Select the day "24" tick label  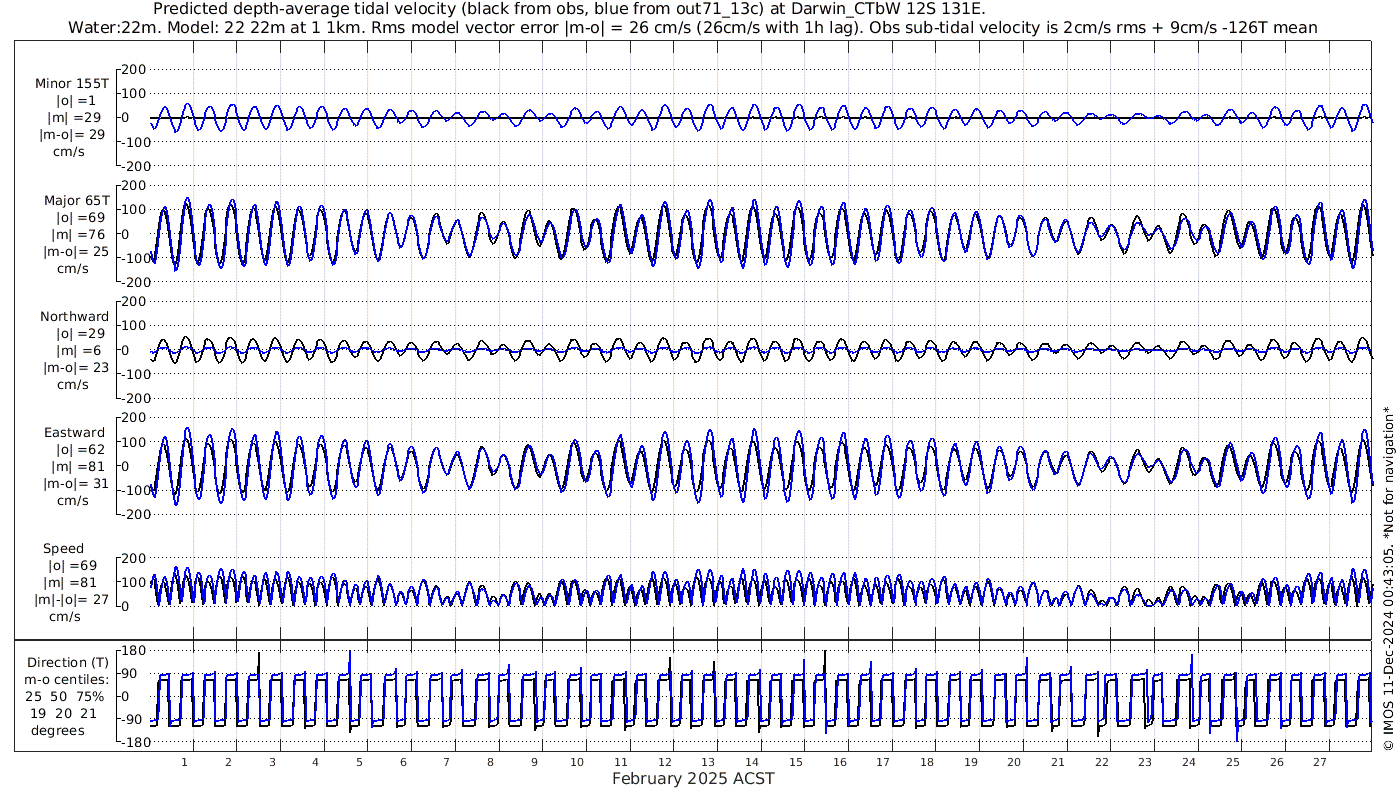click(x=1189, y=762)
